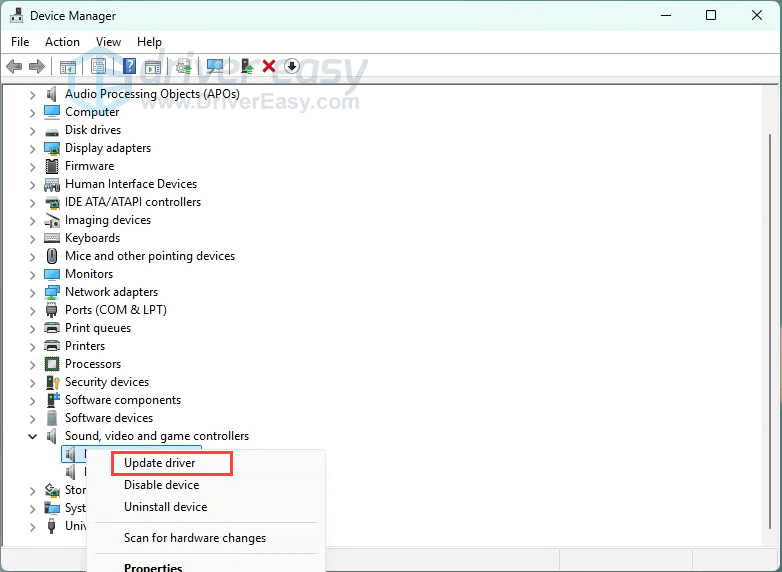Expand the Display adapters category

tap(33, 148)
